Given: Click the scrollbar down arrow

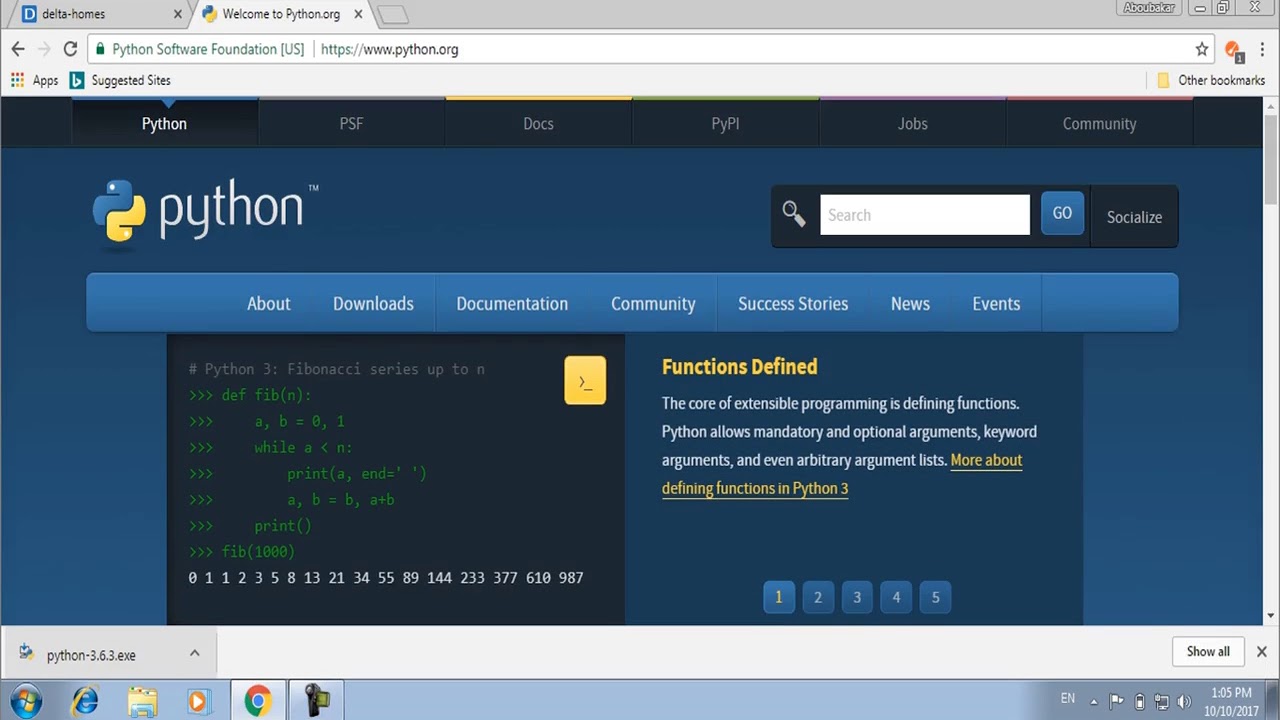Looking at the screenshot, I should coord(1271,616).
